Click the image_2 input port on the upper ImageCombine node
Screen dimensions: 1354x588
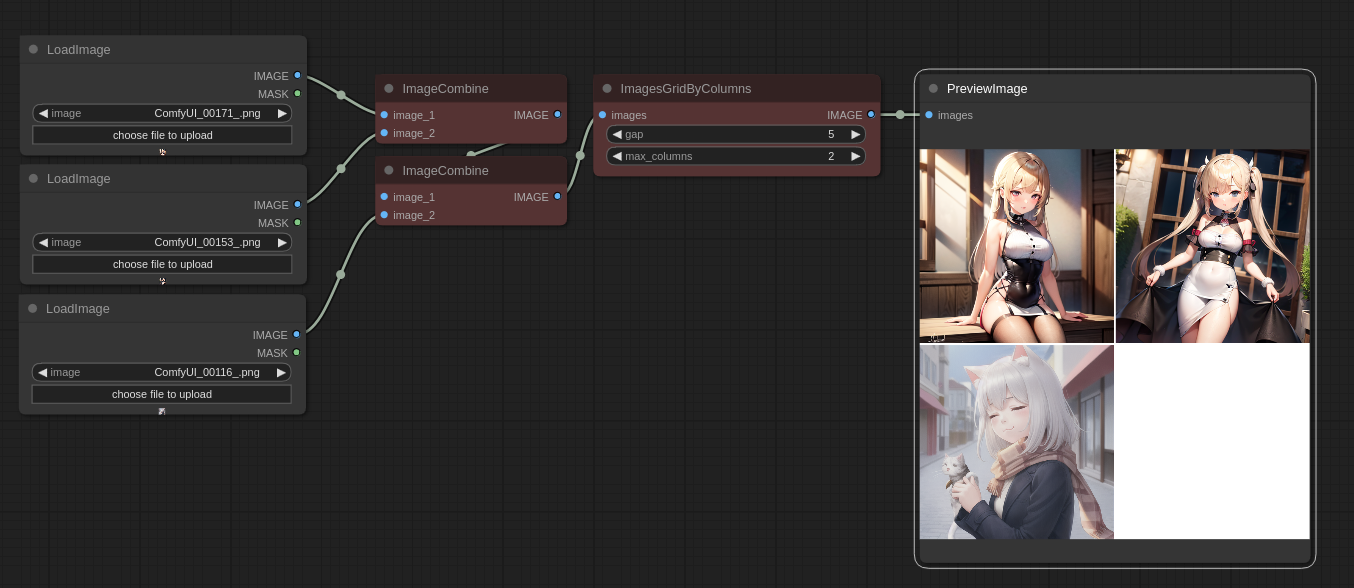384,132
